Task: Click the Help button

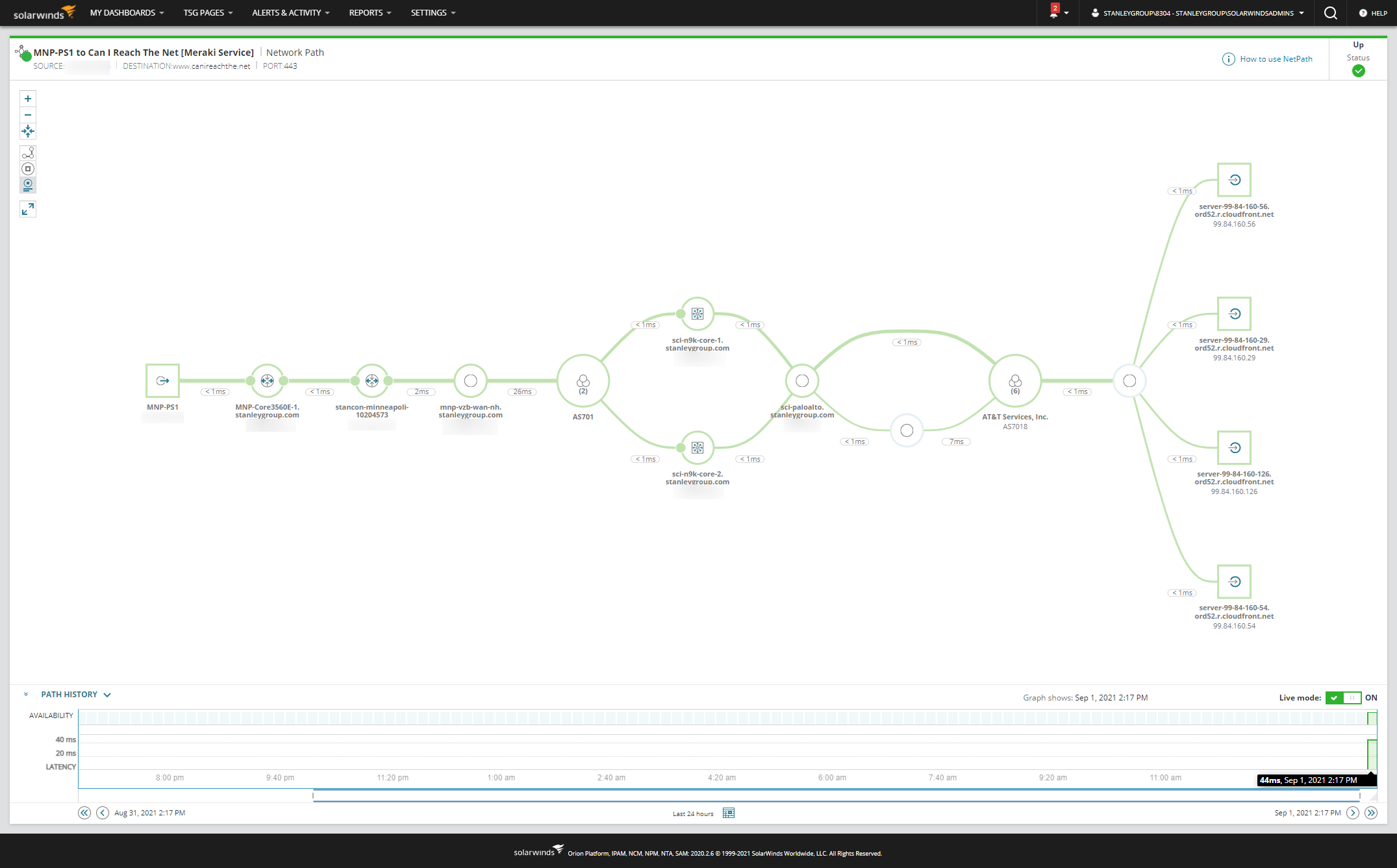Action: click(x=1373, y=13)
